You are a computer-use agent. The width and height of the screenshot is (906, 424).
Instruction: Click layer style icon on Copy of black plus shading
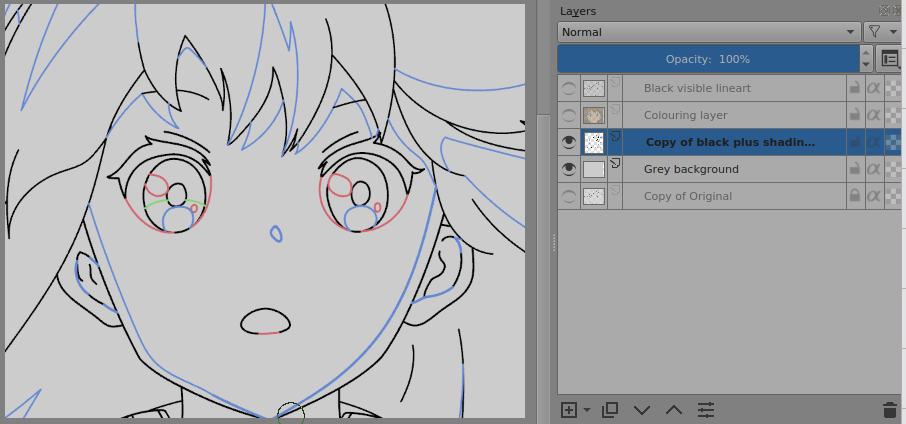pos(615,136)
